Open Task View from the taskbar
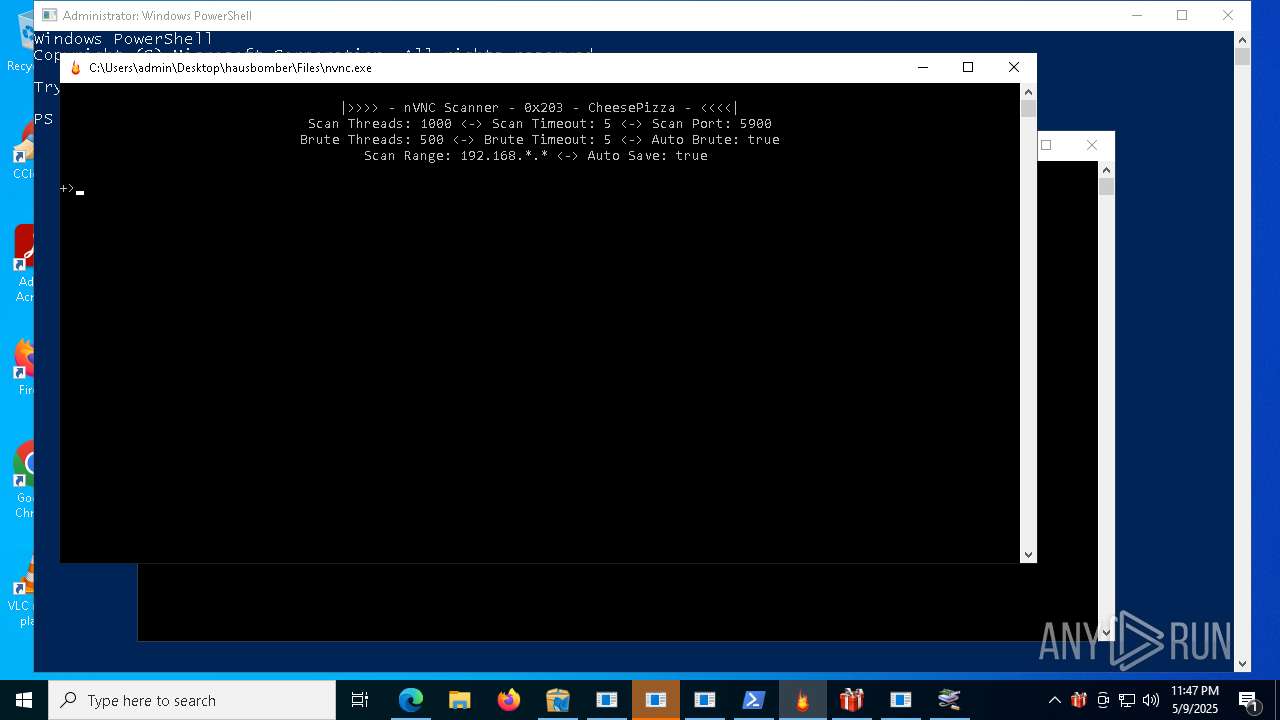This screenshot has width=1280, height=720. coord(360,700)
